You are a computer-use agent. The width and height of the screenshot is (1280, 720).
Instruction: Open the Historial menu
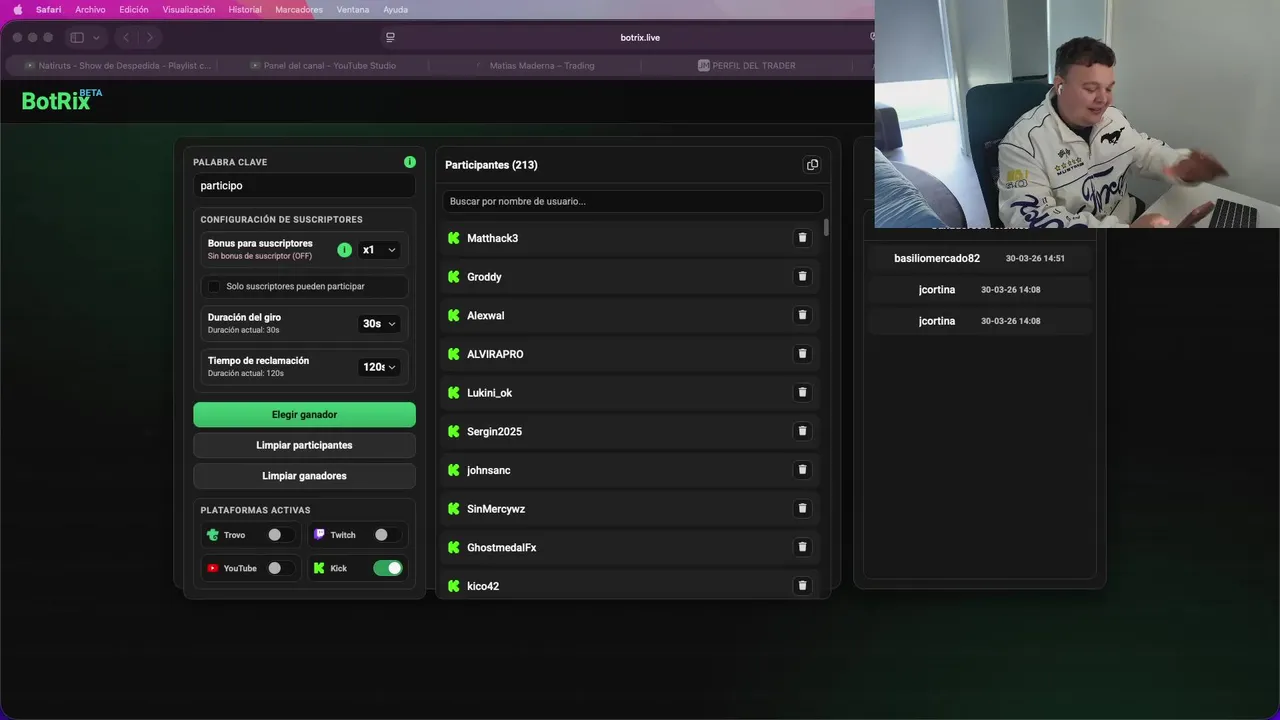click(x=245, y=9)
